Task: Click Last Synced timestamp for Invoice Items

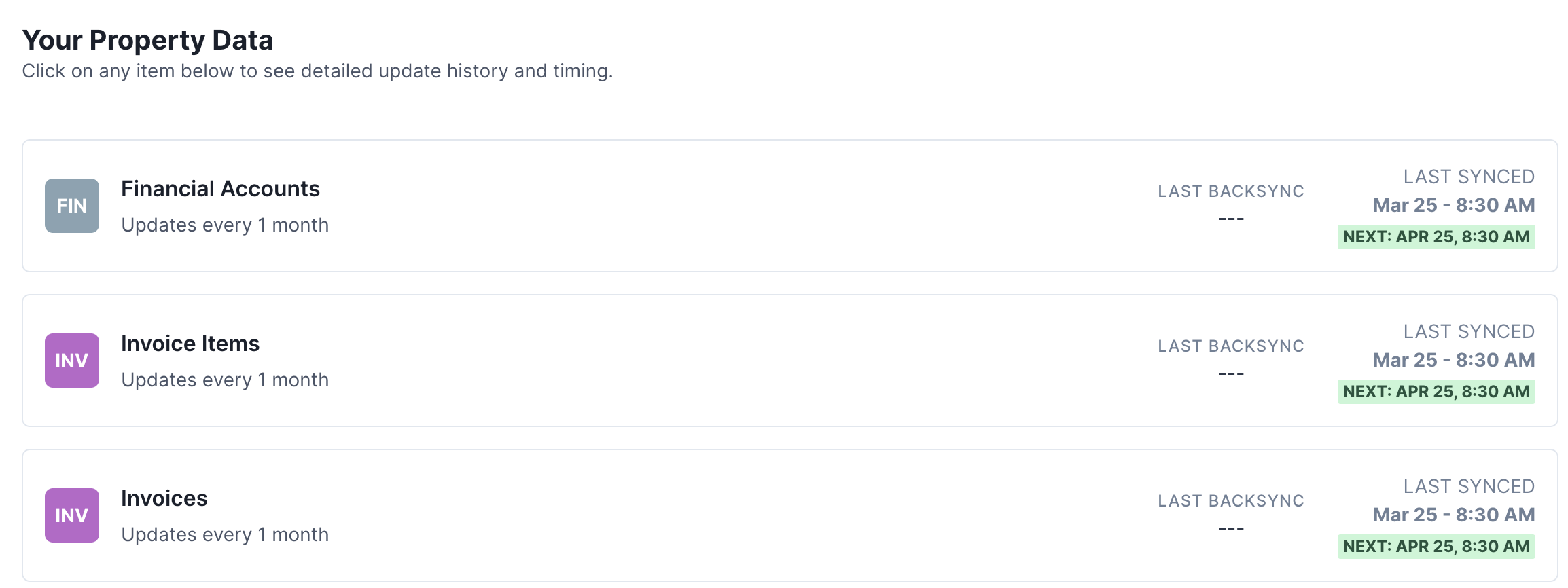Action: [1453, 359]
